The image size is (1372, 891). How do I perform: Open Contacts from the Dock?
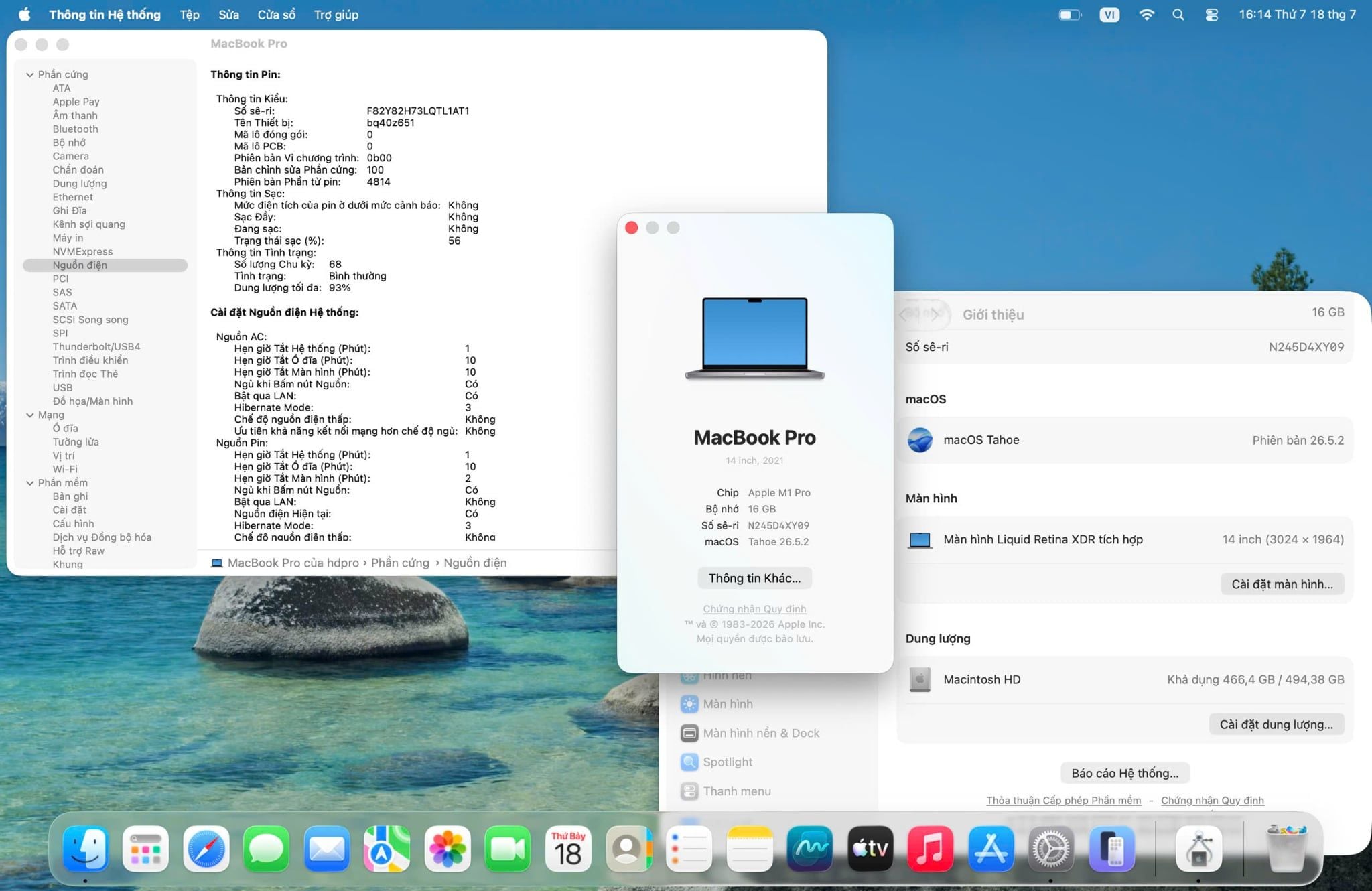628,848
